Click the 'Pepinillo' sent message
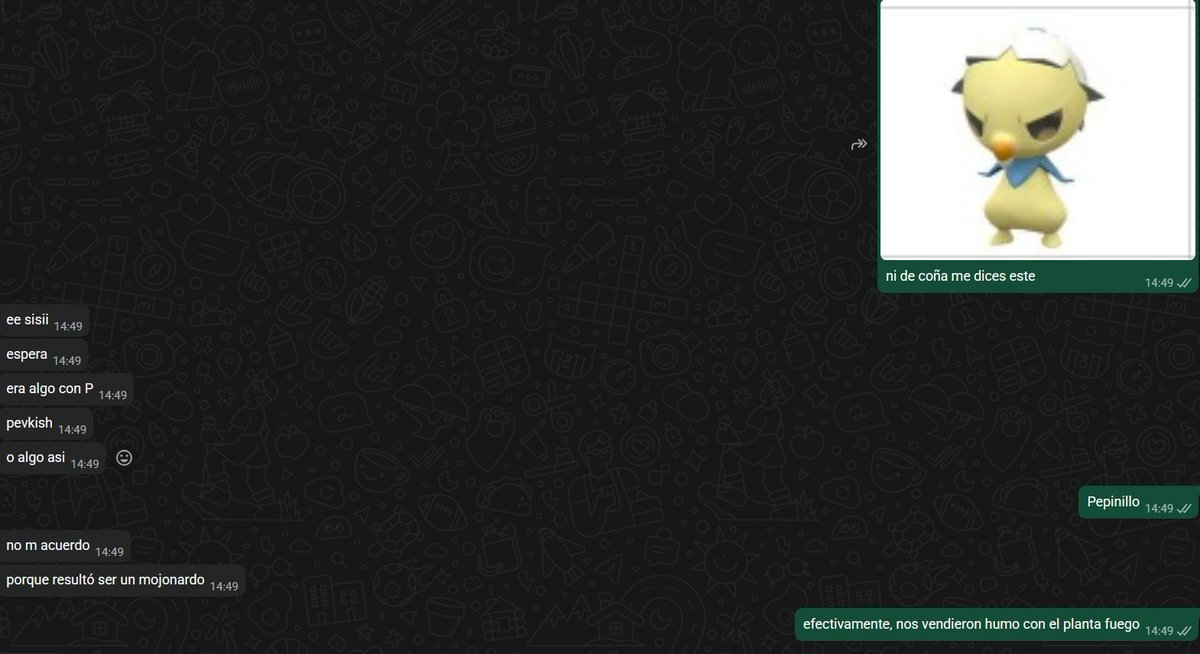Viewport: 1200px width, 654px height. pyautogui.click(x=1137, y=503)
